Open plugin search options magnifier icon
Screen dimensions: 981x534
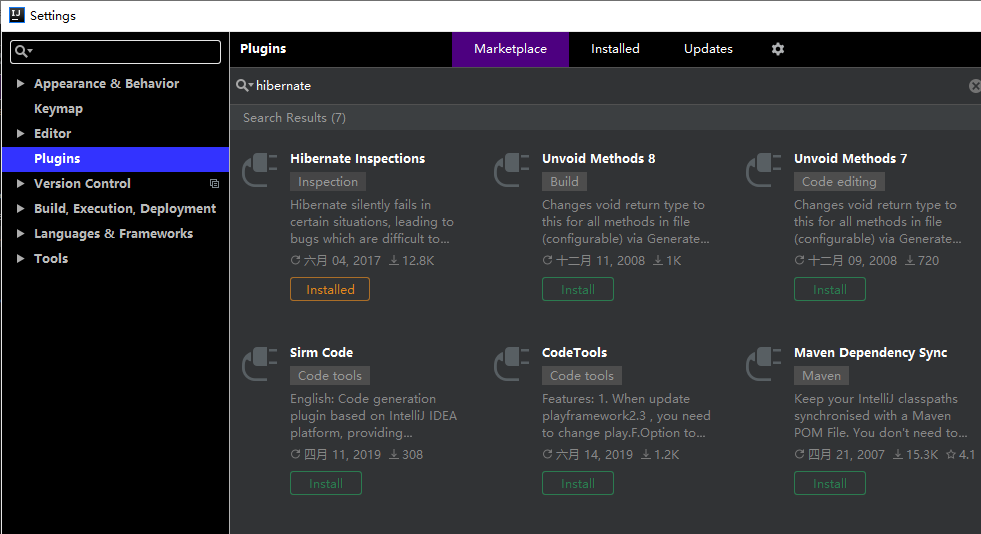(x=245, y=86)
